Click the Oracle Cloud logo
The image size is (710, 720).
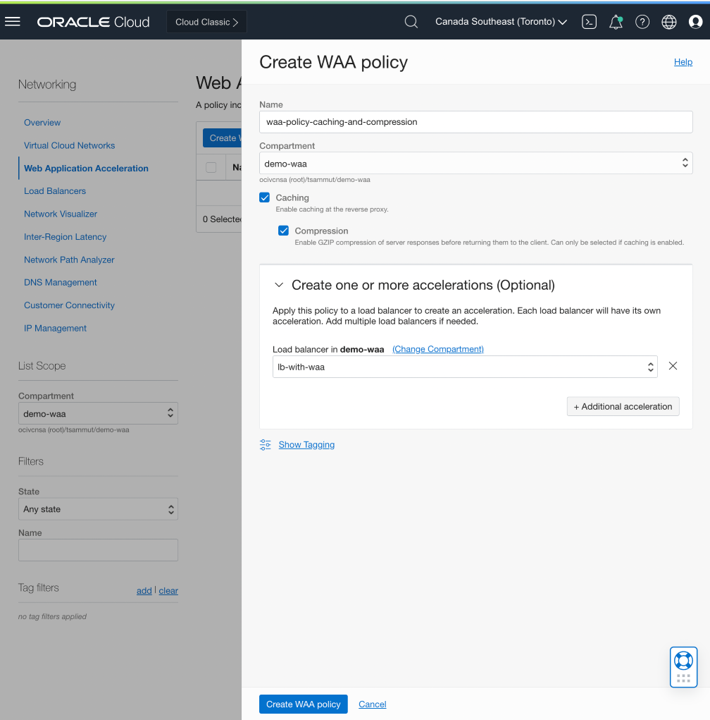(x=93, y=22)
